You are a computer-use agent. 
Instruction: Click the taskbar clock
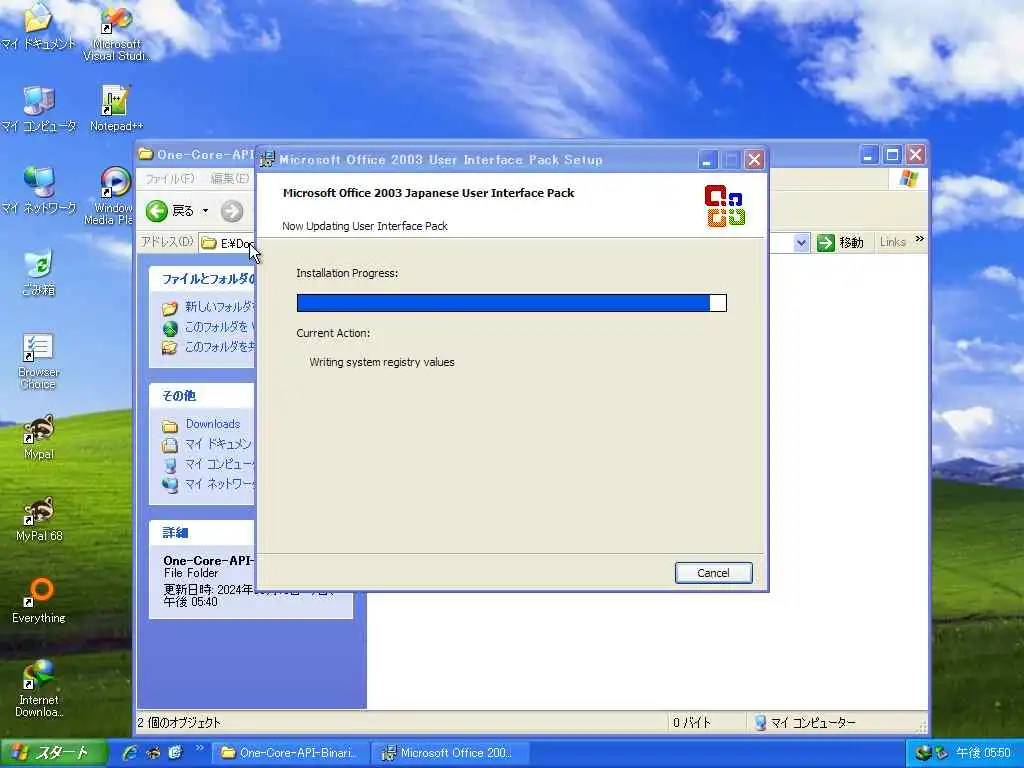point(984,753)
